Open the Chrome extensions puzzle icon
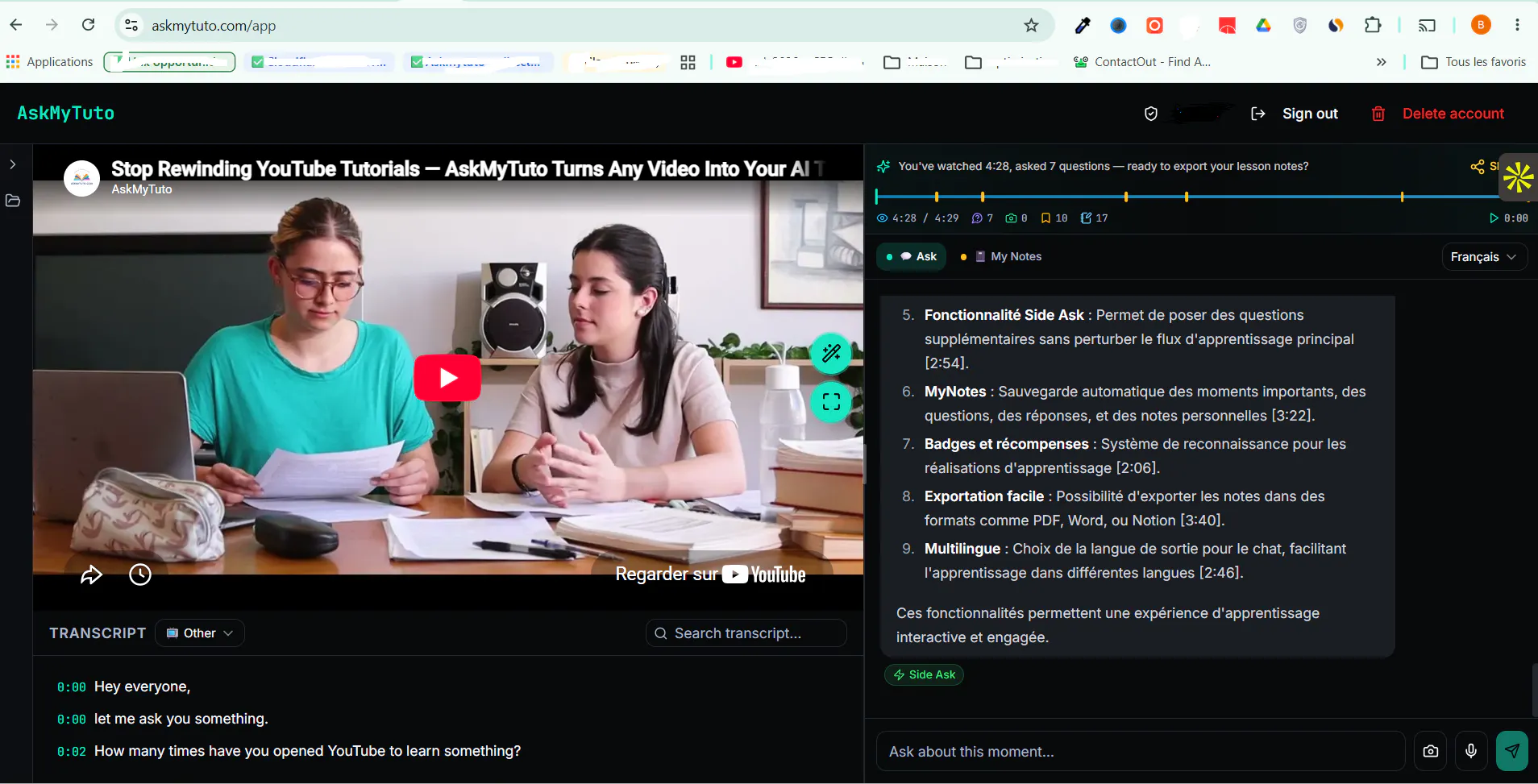The height and width of the screenshot is (784, 1538). pyautogui.click(x=1373, y=25)
